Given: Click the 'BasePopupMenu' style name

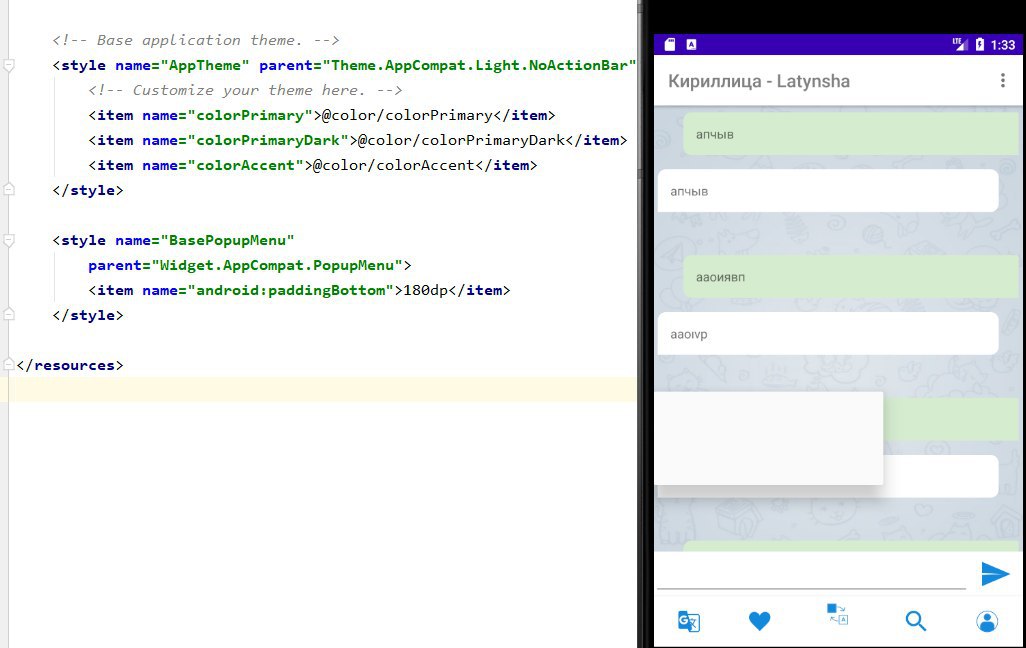Looking at the screenshot, I should point(227,240).
